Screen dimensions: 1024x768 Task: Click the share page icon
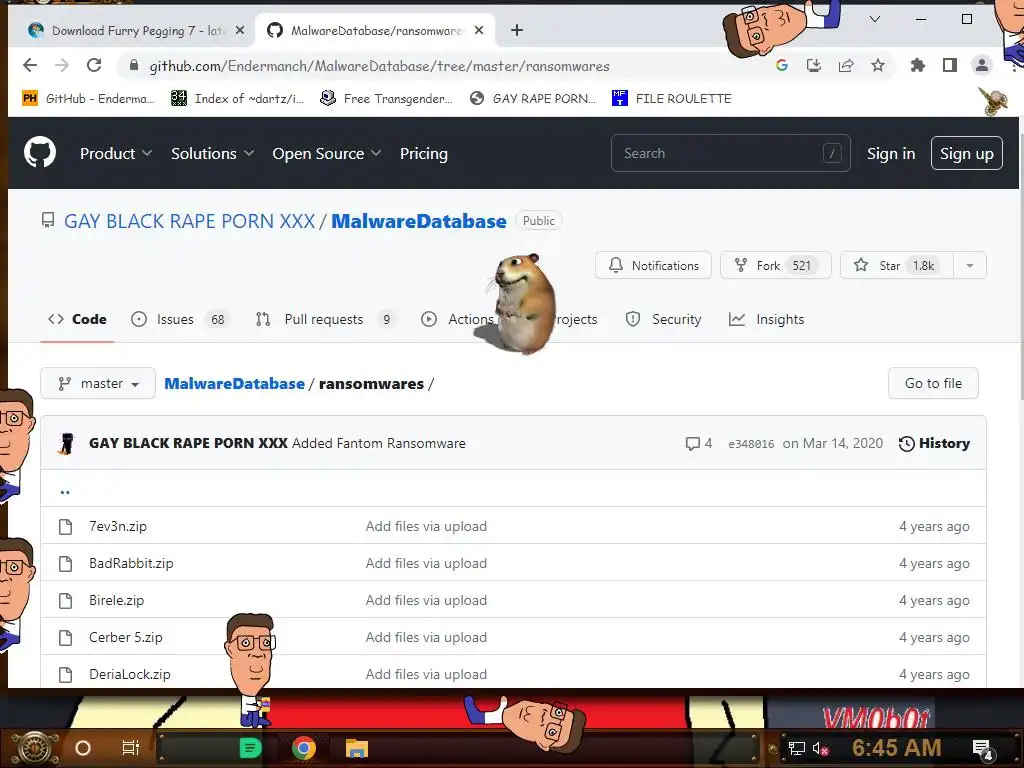coord(846,65)
